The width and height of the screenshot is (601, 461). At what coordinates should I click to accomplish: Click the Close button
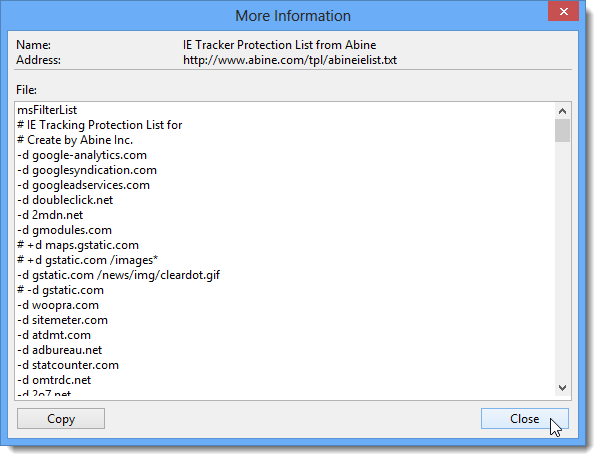(525, 418)
